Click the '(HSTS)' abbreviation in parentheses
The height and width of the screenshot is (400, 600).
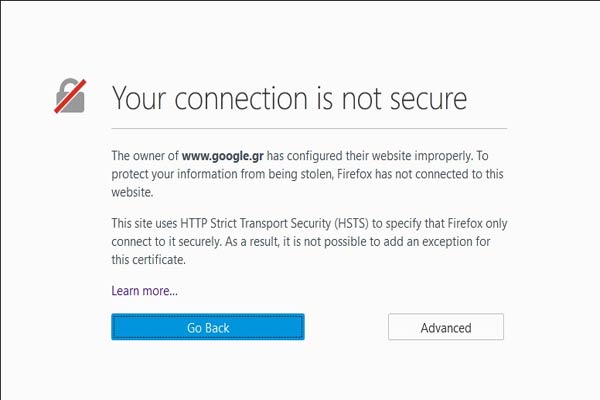point(351,223)
